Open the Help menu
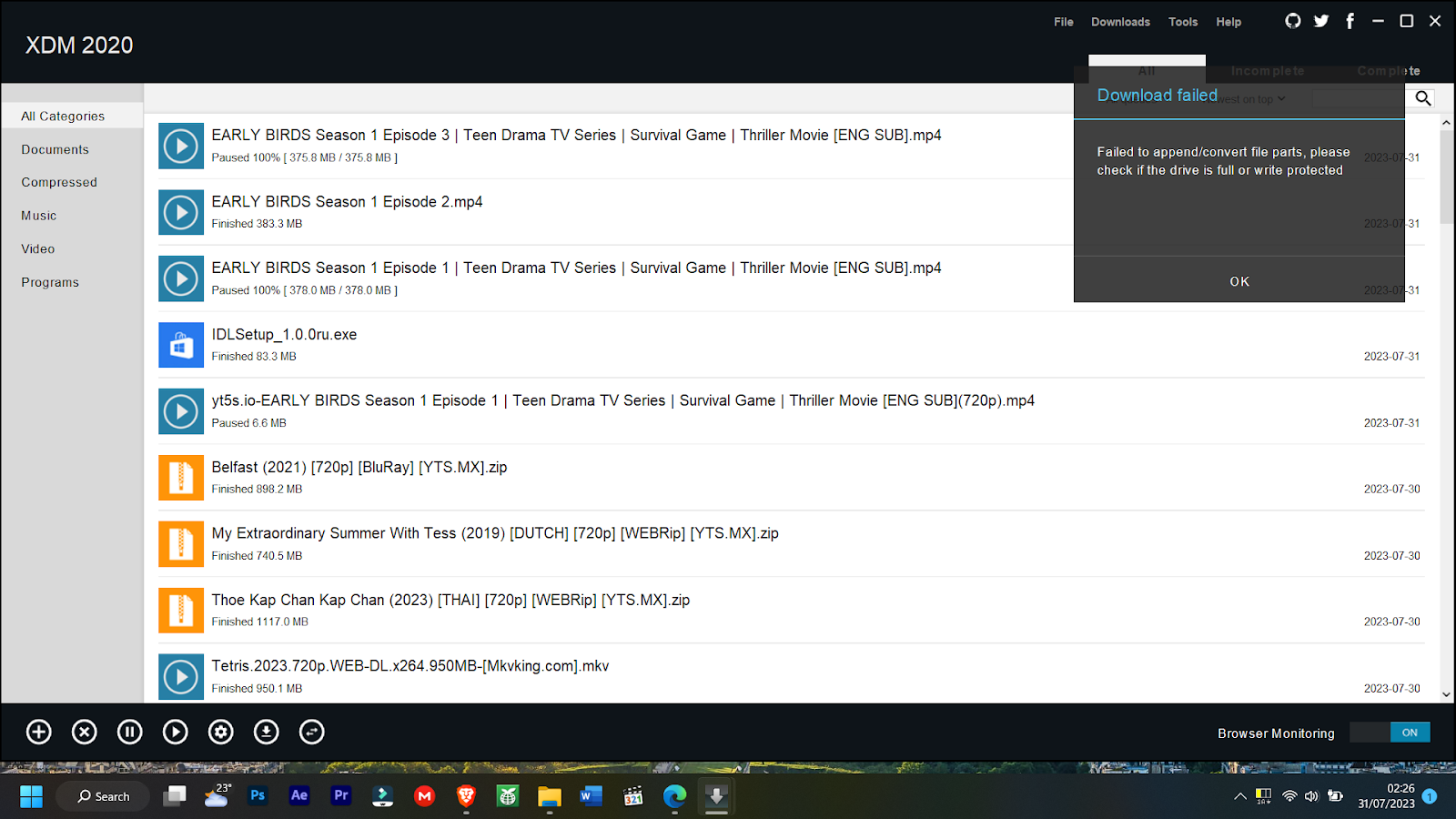 click(x=1228, y=22)
